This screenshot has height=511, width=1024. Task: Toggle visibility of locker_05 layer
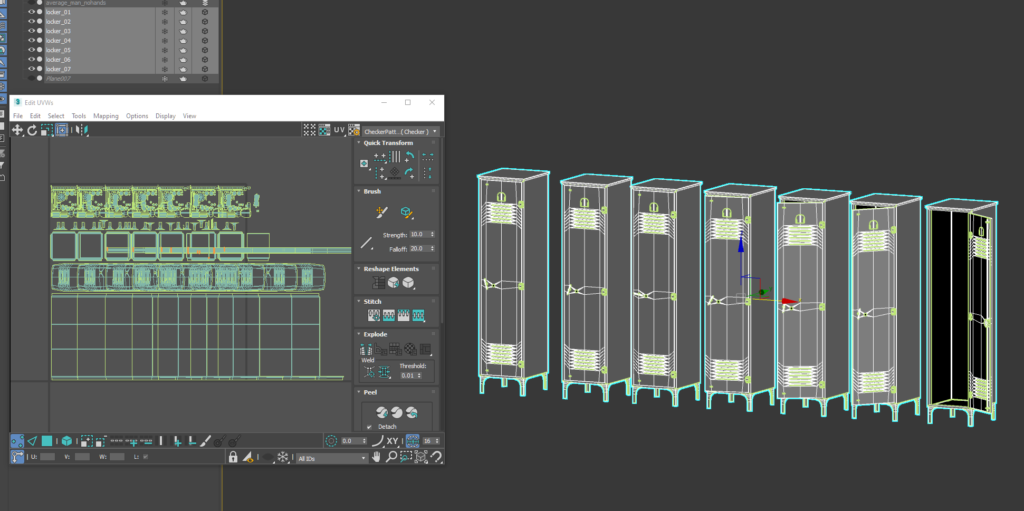click(x=31, y=50)
